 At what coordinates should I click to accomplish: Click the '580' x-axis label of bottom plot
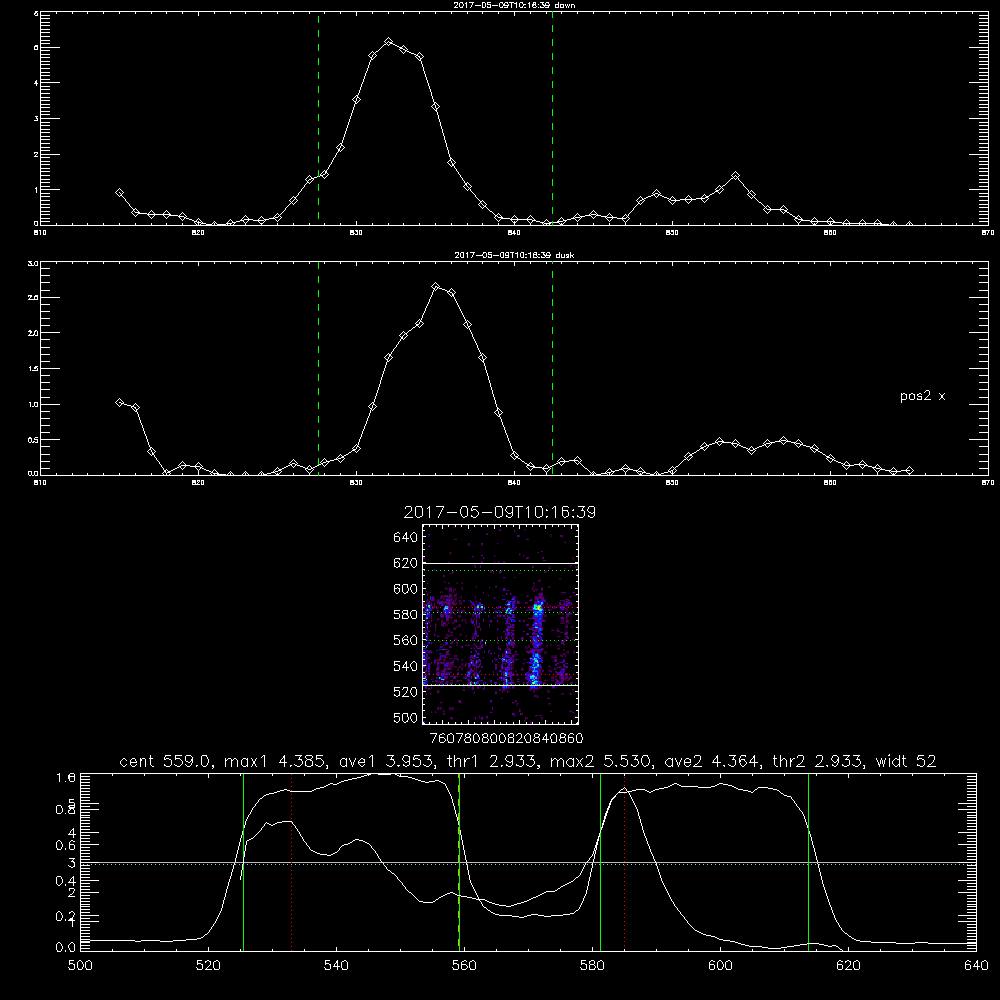592,966
